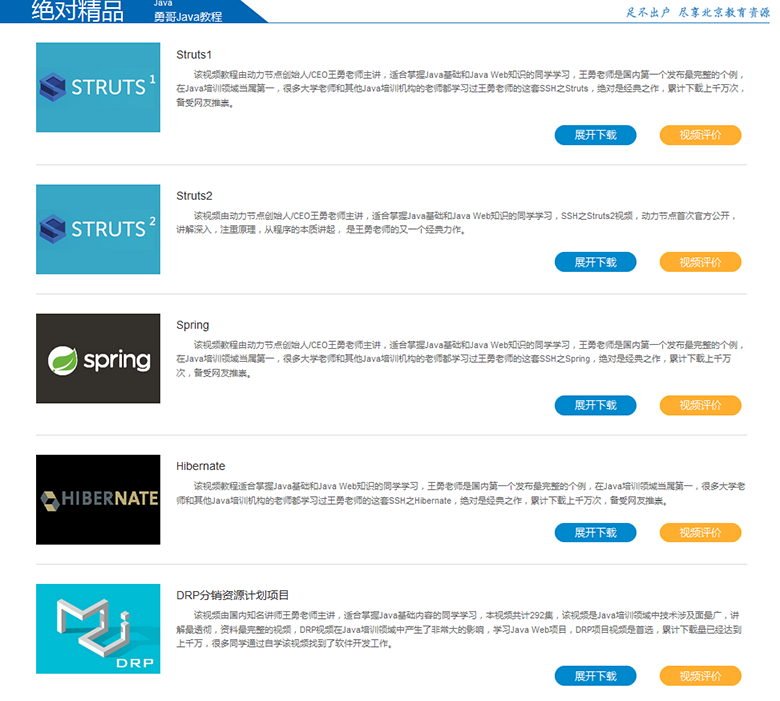780x701 pixels.
Task: Click the Struts 2 logo thumbnail
Action: pyautogui.click(x=98, y=229)
